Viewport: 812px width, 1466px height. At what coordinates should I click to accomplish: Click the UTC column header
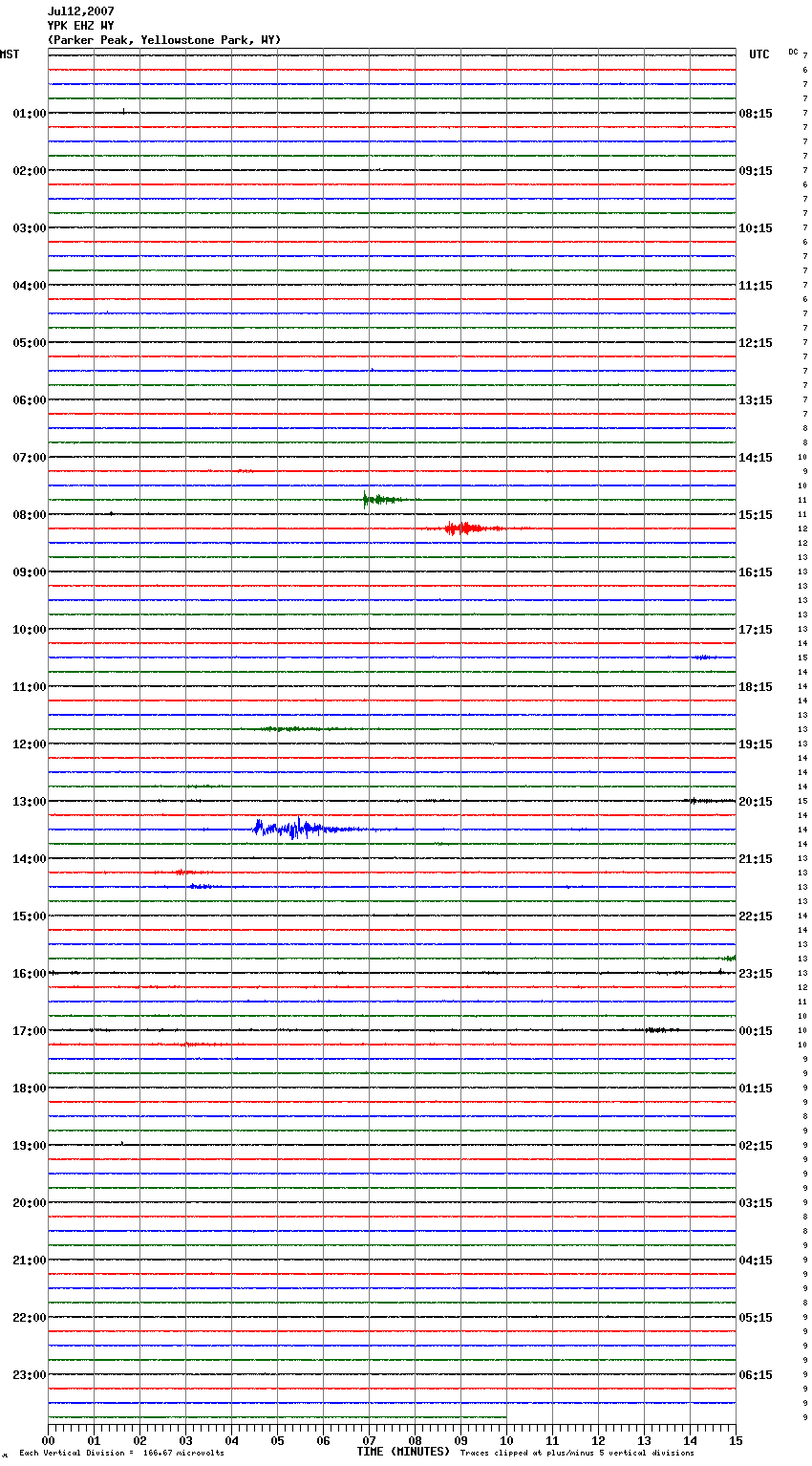pos(759,54)
